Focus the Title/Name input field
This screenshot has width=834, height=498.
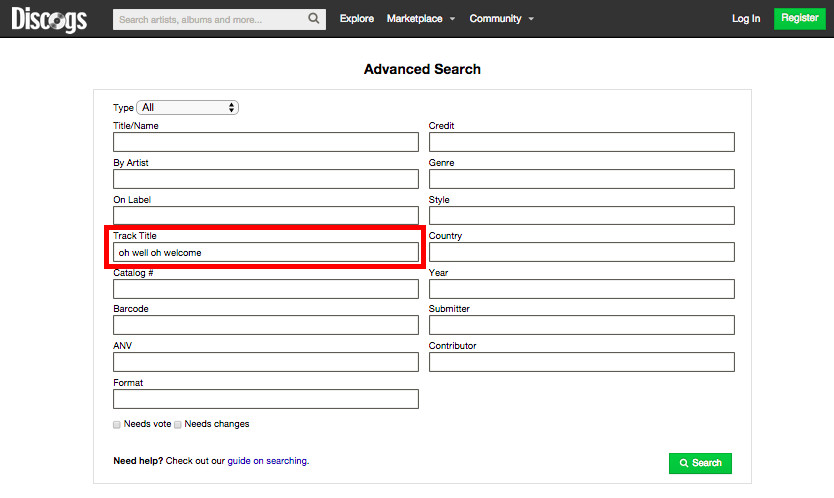(x=265, y=142)
